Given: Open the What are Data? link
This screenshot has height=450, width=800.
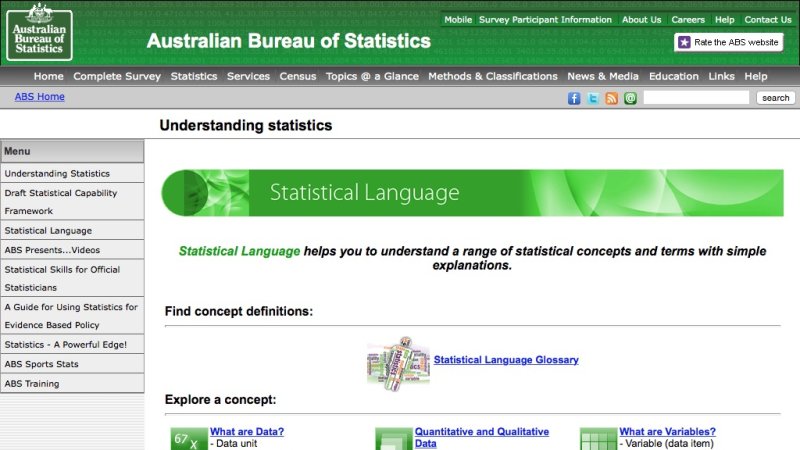Looking at the screenshot, I should point(247,432).
